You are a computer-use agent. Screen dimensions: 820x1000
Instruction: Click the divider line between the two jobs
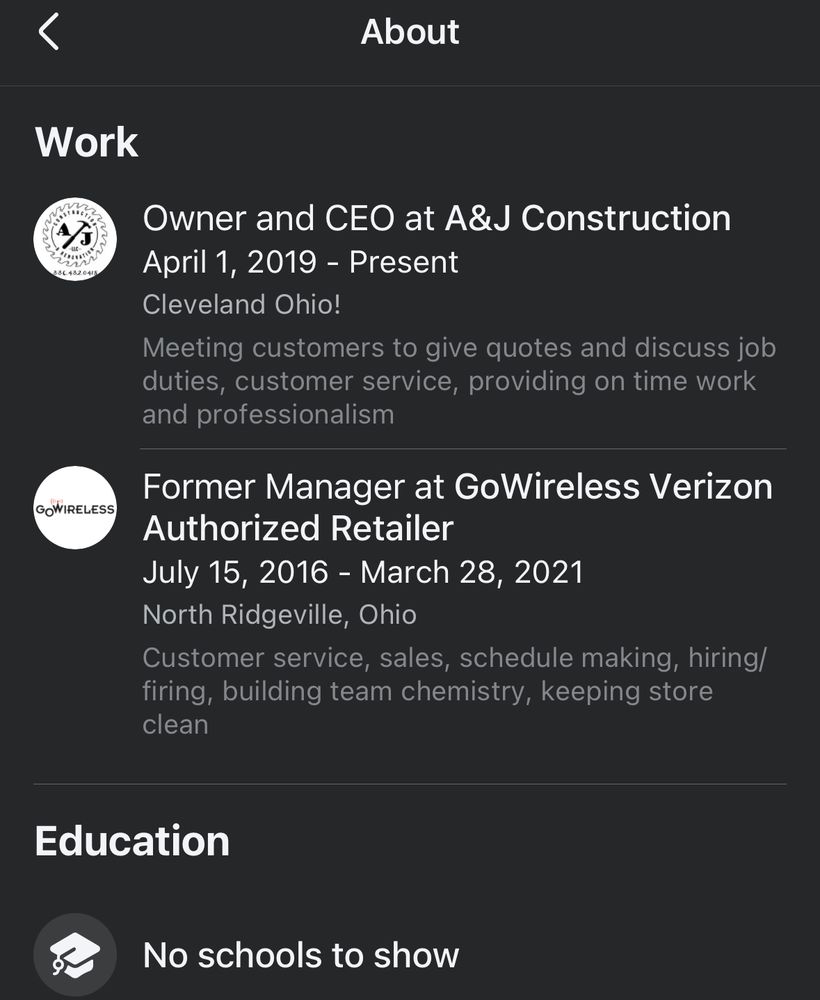pos(464,449)
